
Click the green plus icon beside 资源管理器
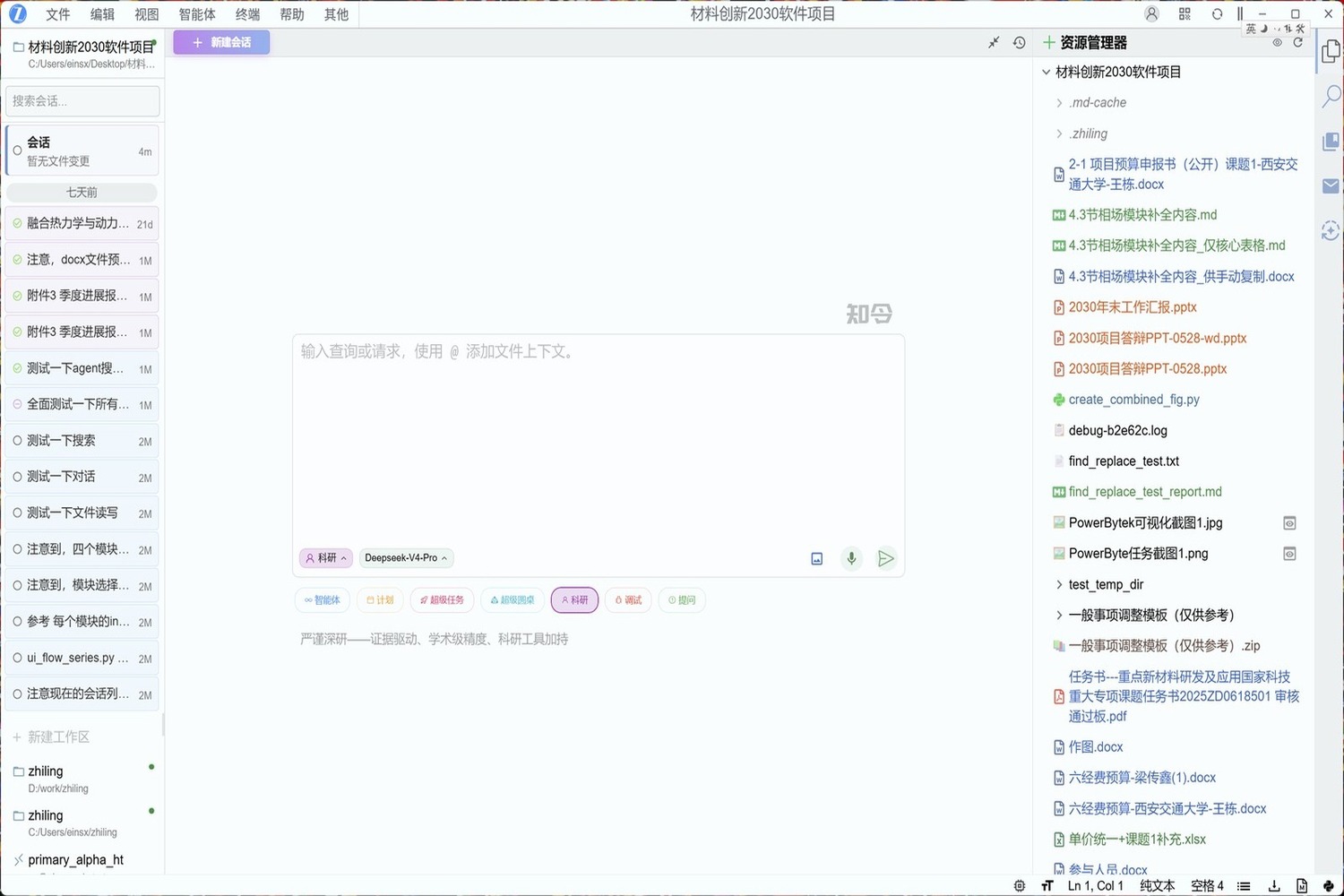tap(1048, 42)
